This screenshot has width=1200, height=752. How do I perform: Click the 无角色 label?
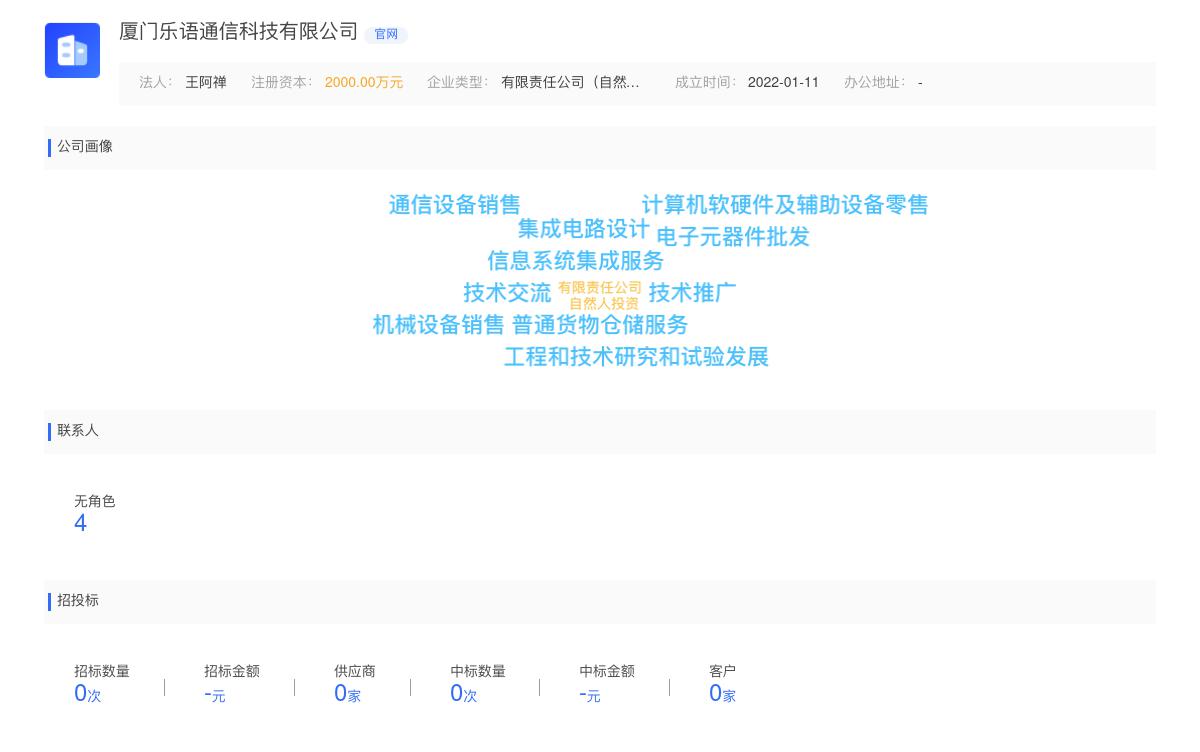point(95,502)
